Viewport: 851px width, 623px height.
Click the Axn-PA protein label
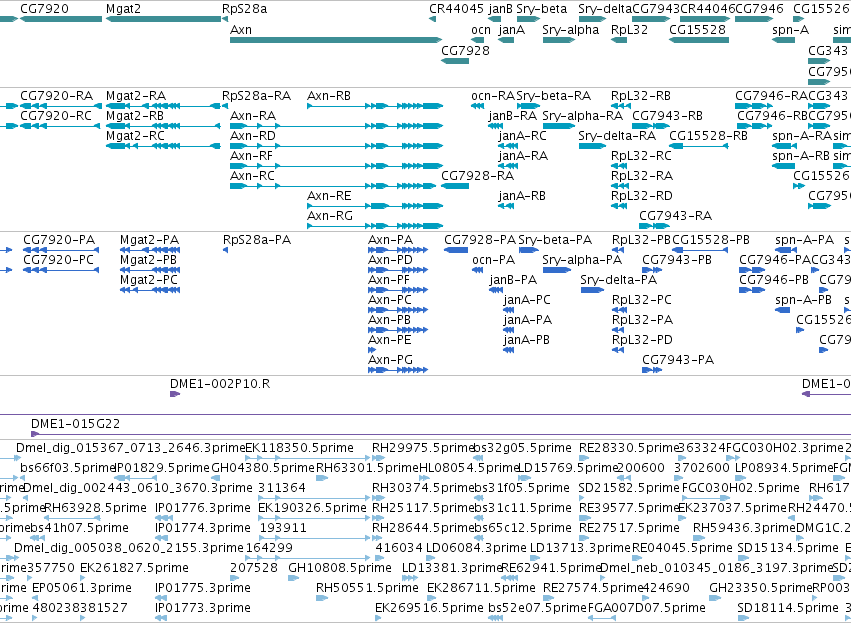tap(390, 240)
